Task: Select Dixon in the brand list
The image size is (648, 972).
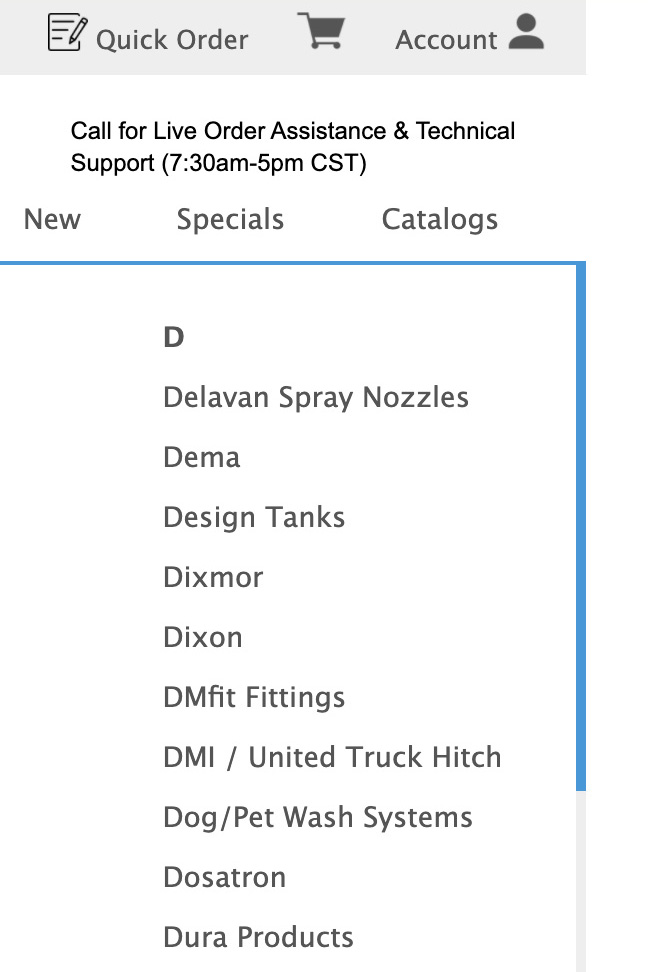Action: [203, 637]
